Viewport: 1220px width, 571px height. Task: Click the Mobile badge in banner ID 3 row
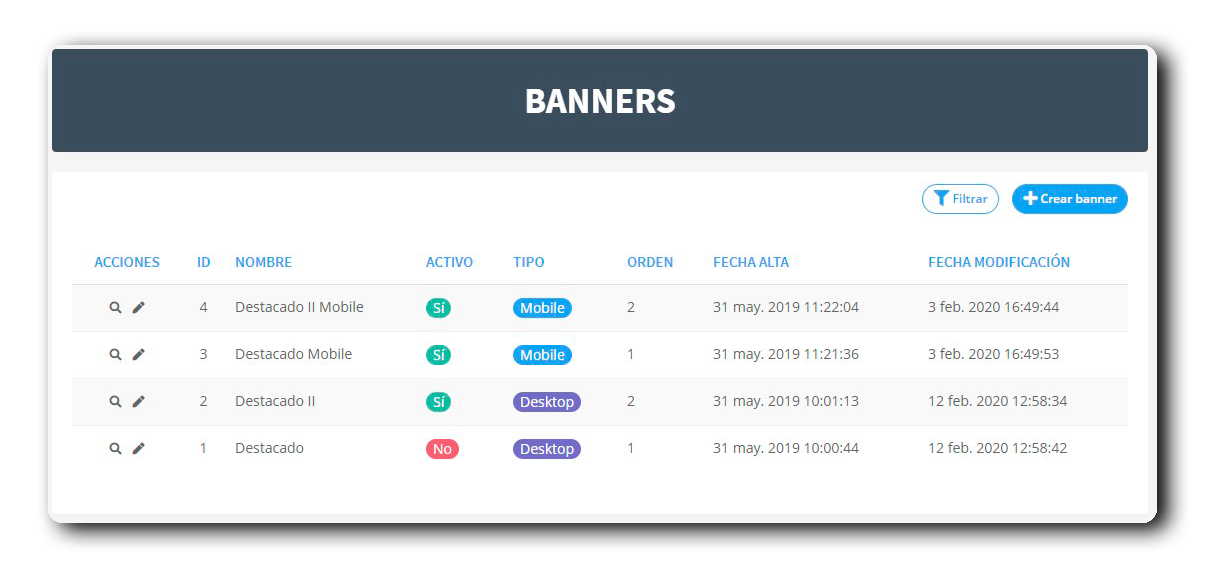click(542, 355)
